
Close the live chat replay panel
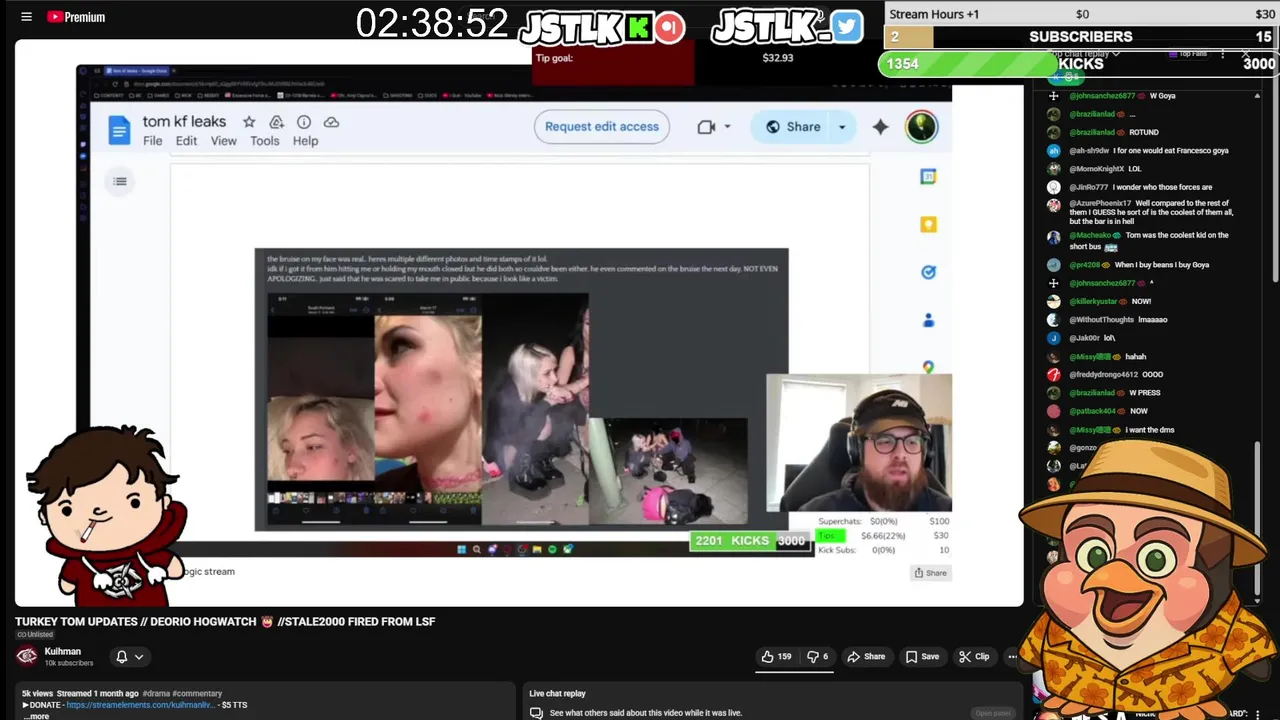coord(1246,54)
